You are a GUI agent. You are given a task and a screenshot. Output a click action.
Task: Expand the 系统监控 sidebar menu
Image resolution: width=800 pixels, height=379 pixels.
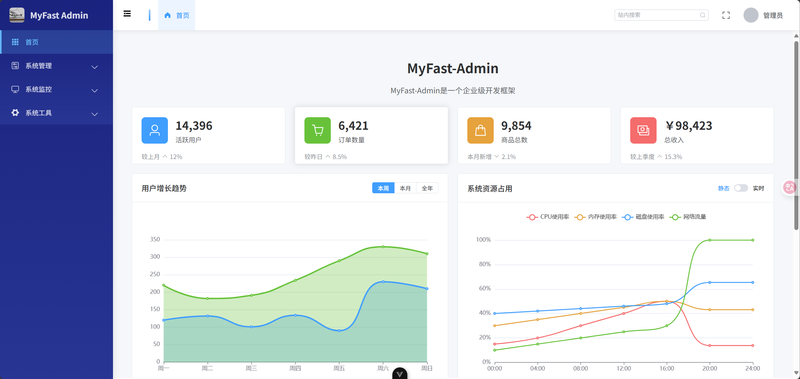point(57,89)
